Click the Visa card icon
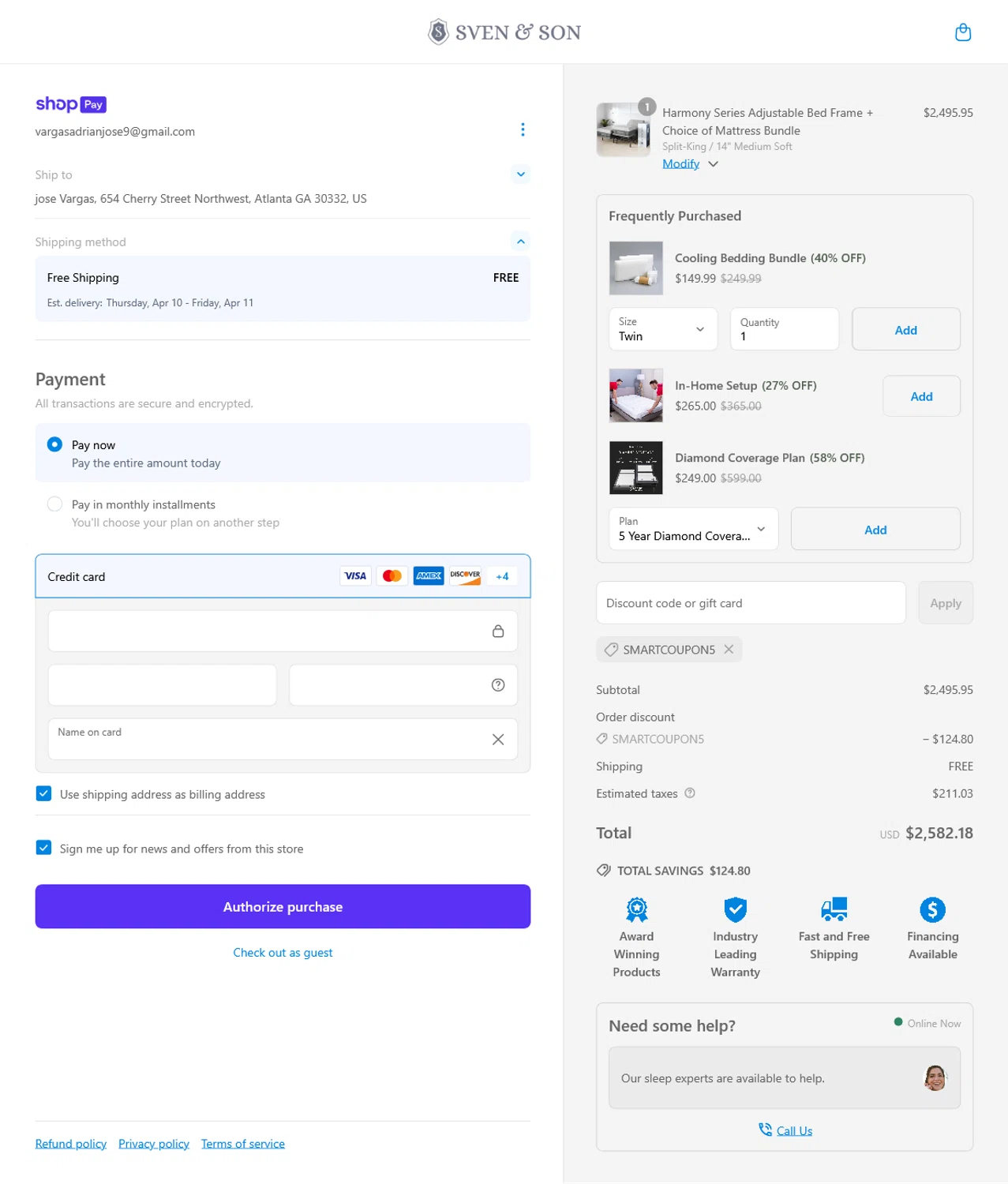1008x1184 pixels. coord(355,576)
